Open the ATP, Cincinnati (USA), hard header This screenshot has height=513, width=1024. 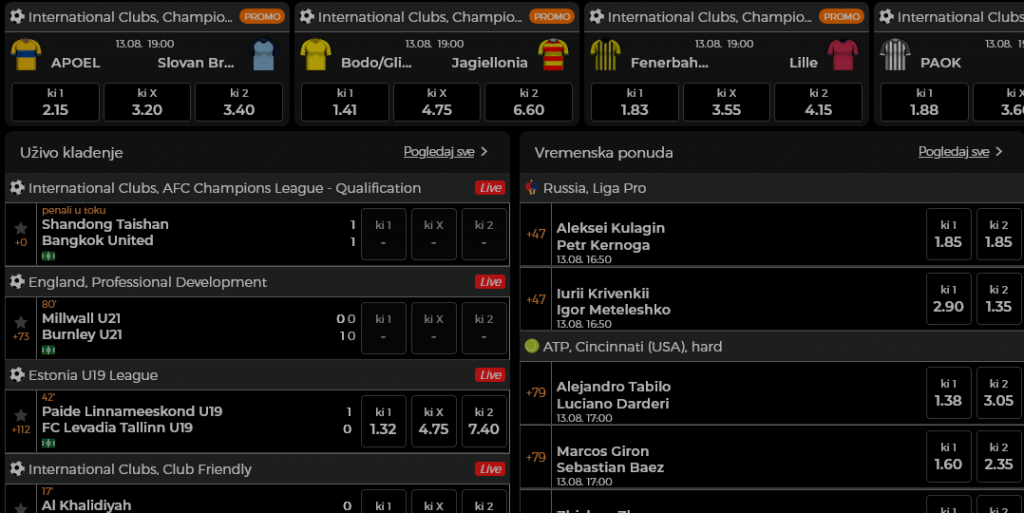(632, 346)
